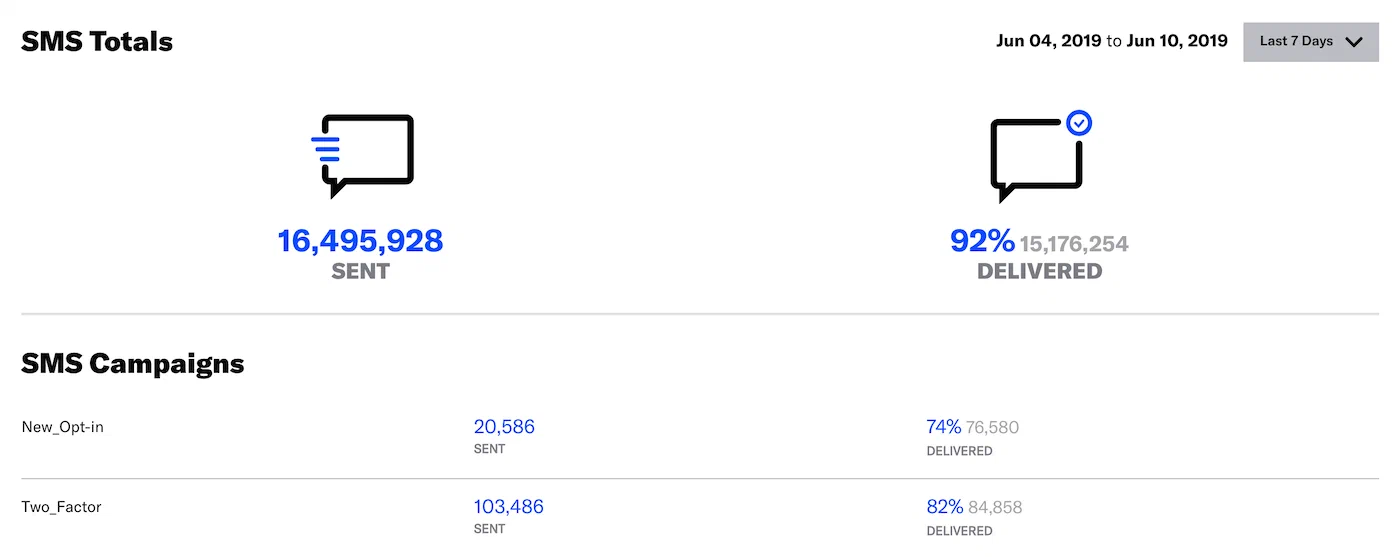1400x557 pixels.
Task: Click the 92% delivered total percentage
Action: coord(981,241)
